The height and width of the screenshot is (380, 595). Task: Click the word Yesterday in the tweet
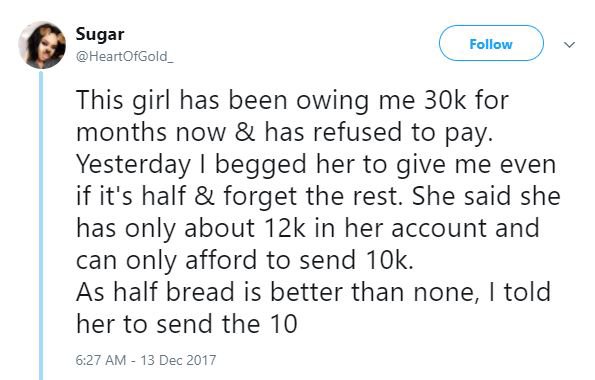(133, 165)
